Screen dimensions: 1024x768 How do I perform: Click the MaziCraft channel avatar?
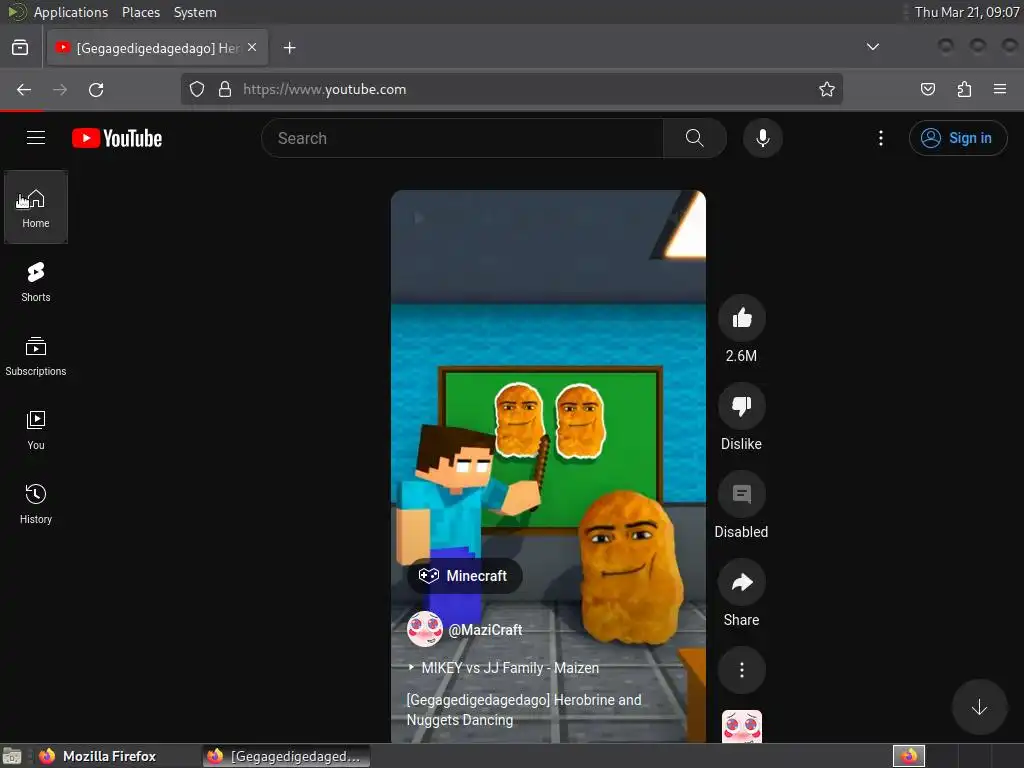(x=424, y=629)
